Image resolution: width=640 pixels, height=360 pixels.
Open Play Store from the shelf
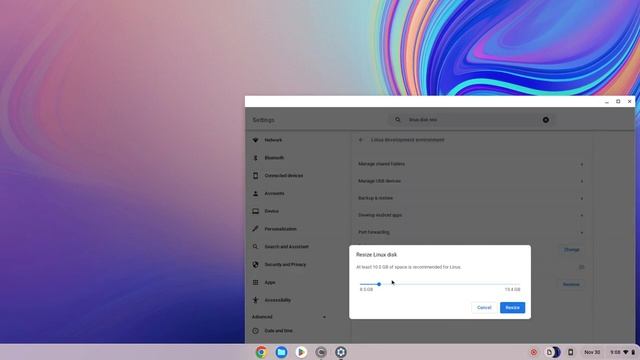301,352
